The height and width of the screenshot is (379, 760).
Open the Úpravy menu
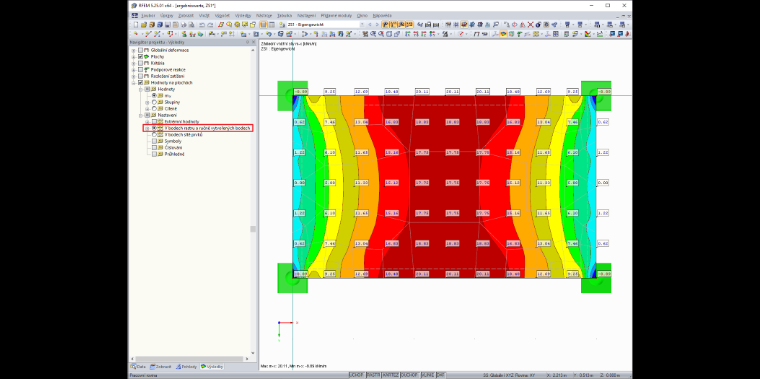(167, 16)
